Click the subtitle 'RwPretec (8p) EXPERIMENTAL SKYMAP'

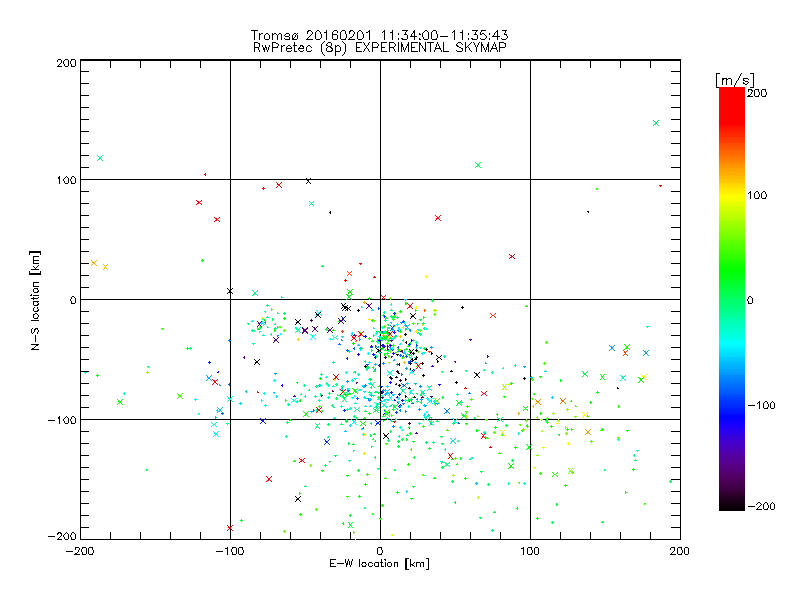380,47
